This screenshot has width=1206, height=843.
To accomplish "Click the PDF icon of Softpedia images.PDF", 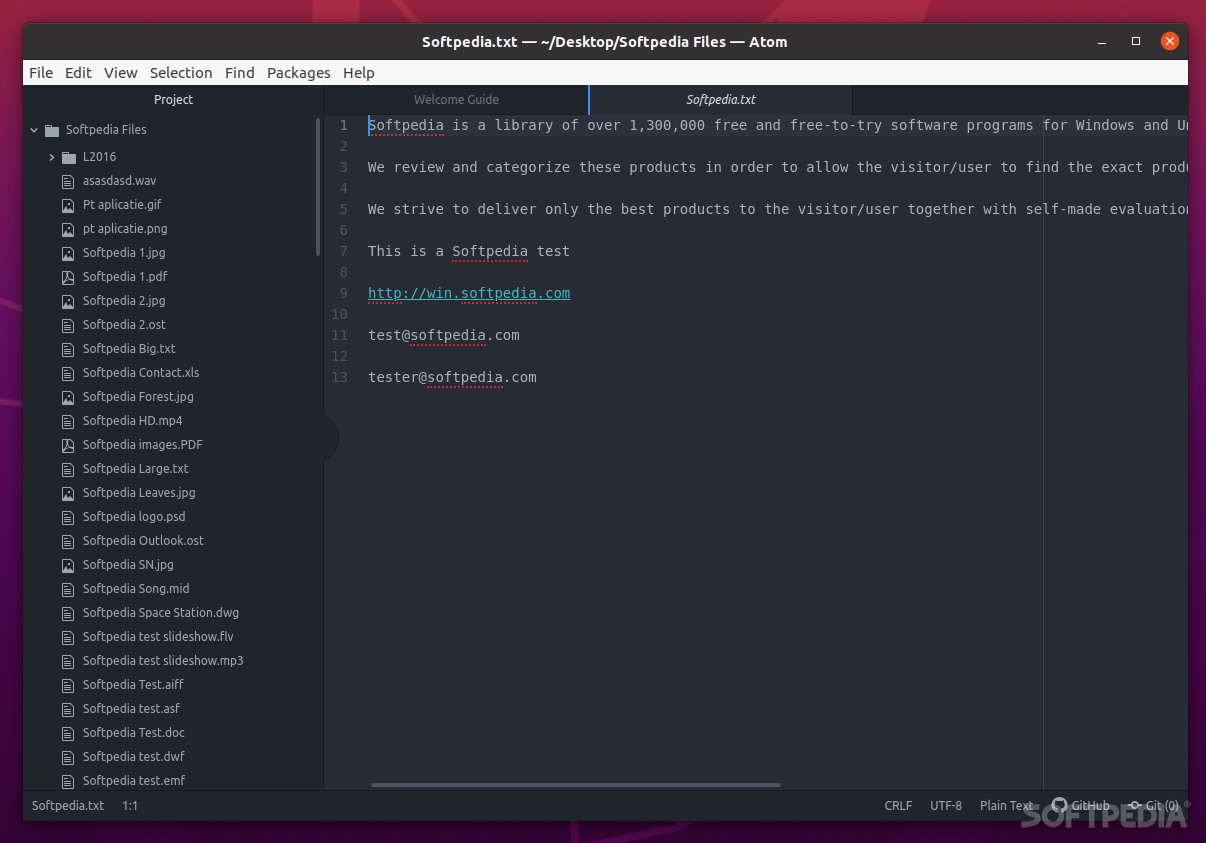I will tap(68, 445).
